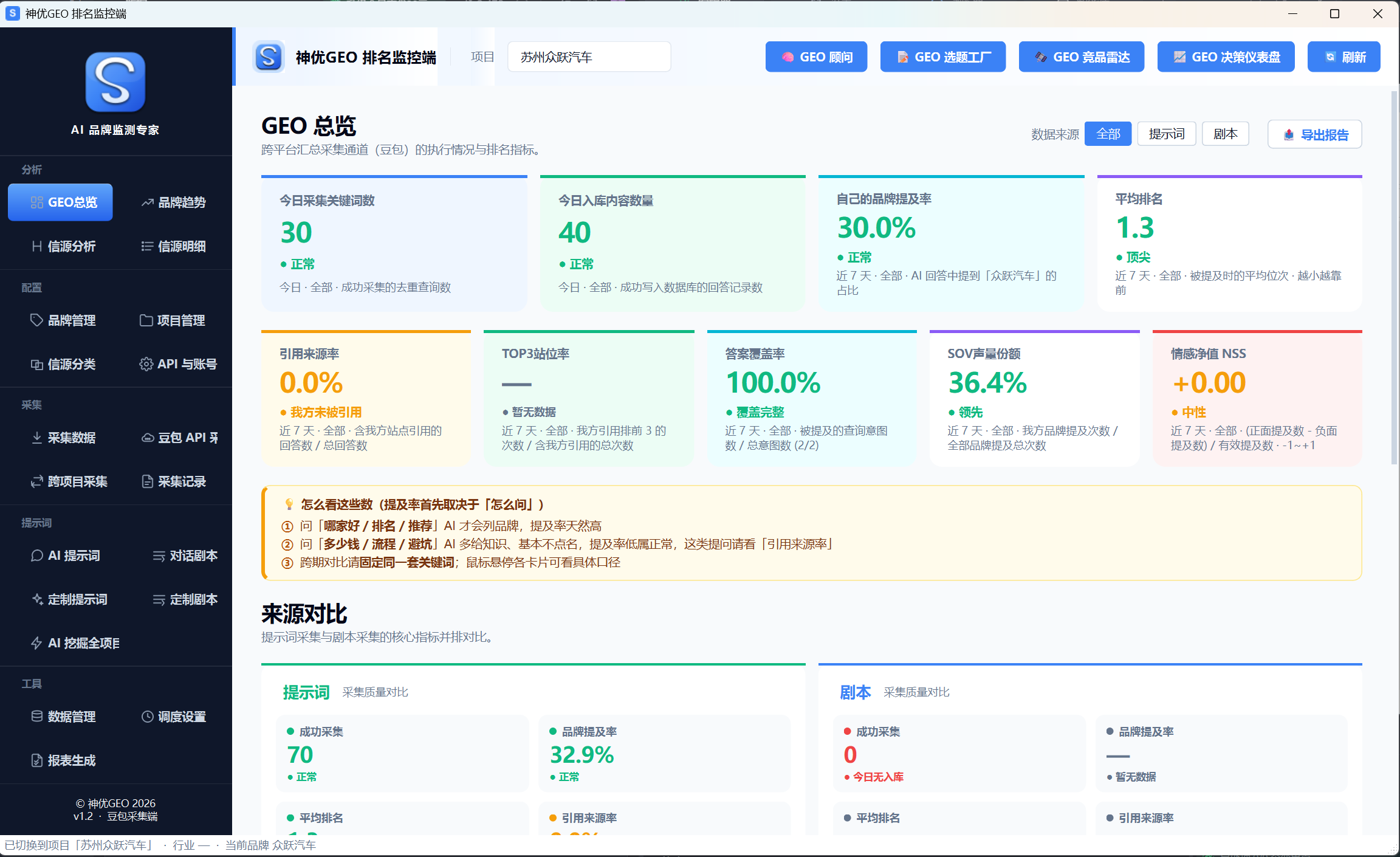Click the main content vertical scrollbar
The width and height of the screenshot is (1400, 857).
click(1393, 278)
